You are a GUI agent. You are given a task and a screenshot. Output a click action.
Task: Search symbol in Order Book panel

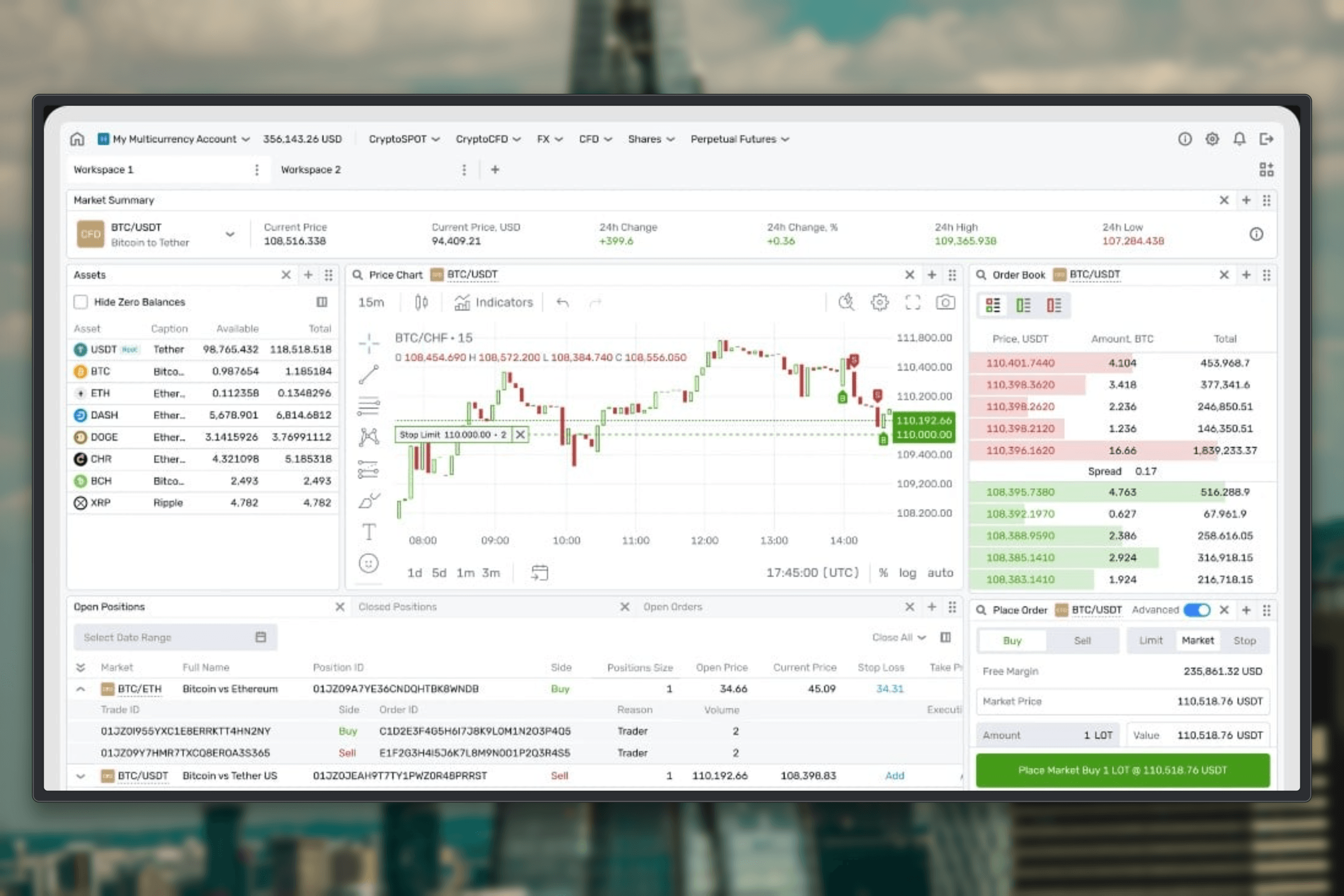click(x=981, y=275)
